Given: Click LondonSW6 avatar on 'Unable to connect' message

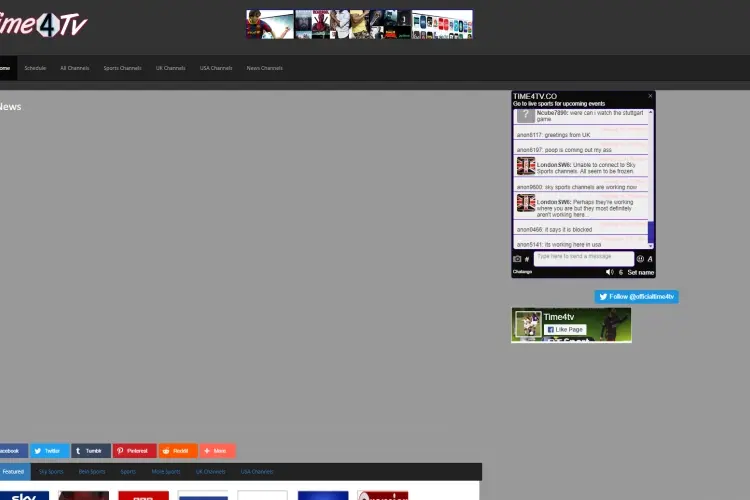Looking at the screenshot, I should click(x=526, y=166).
